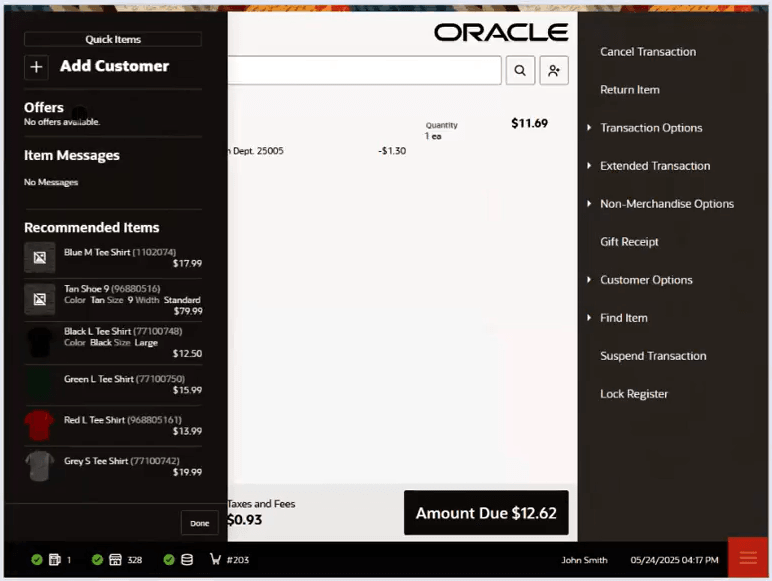This screenshot has height=581, width=772.
Task: Choose Cancel Transaction
Action: (x=648, y=52)
